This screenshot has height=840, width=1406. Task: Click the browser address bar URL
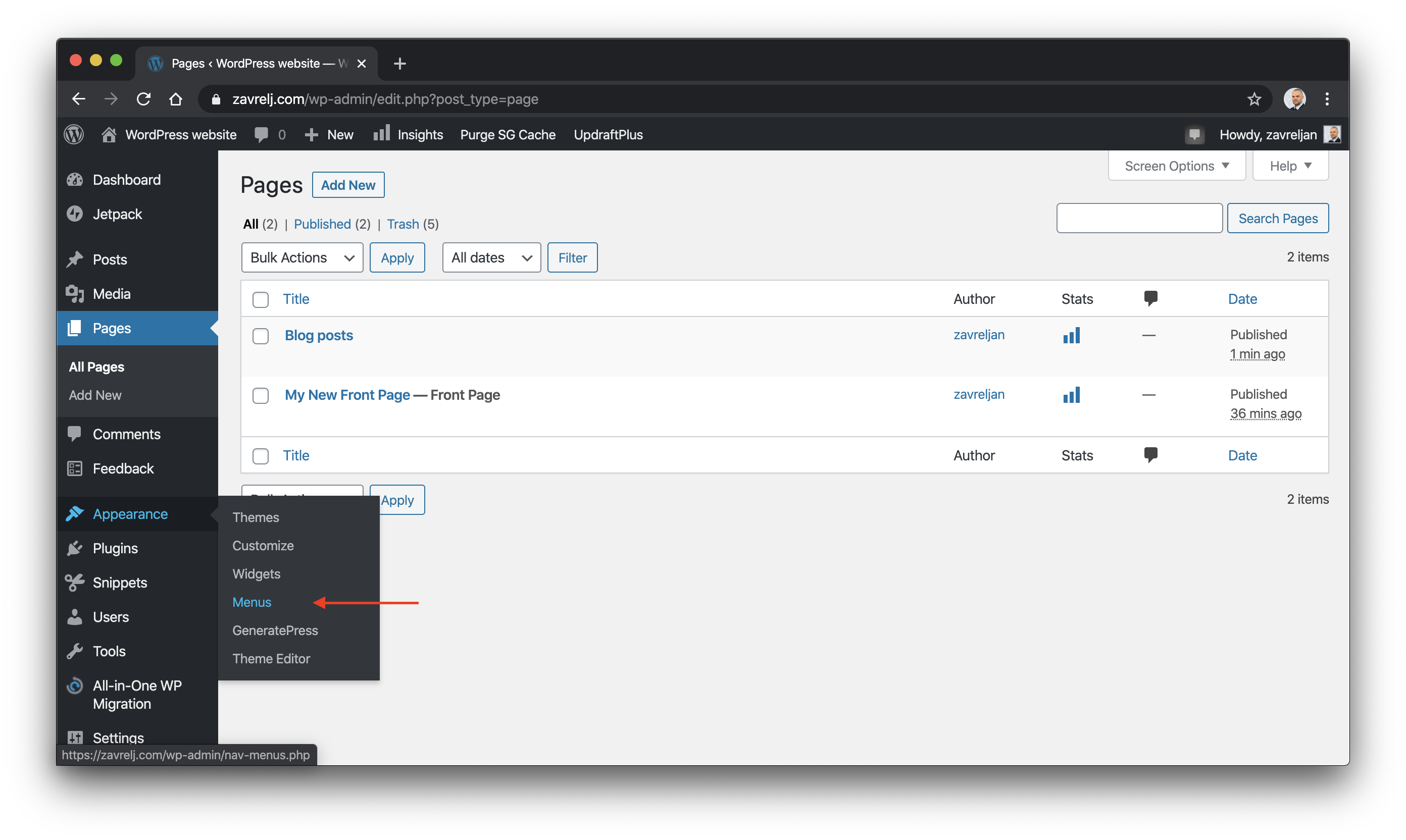[x=385, y=99]
